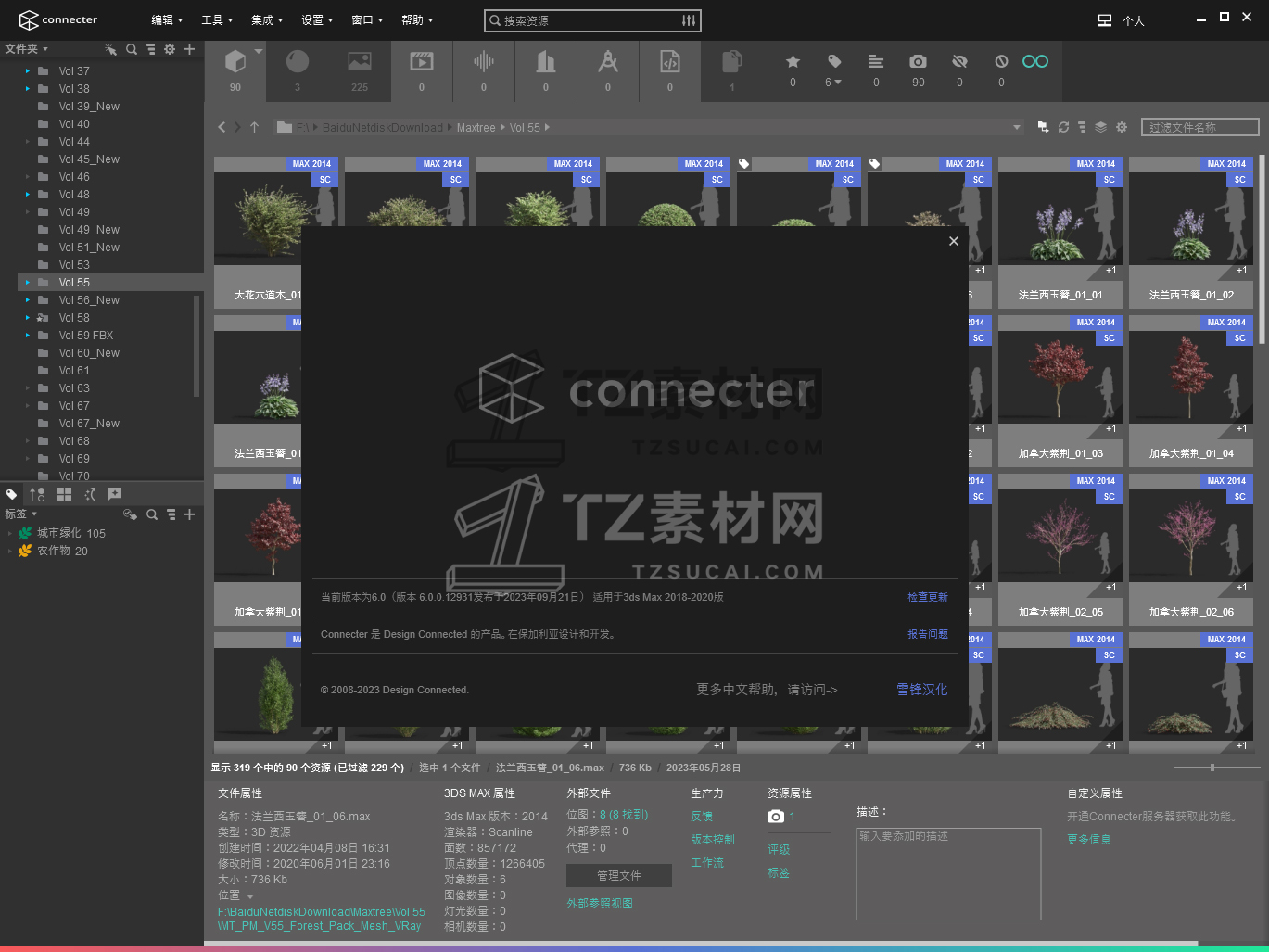Expand the 城市绿化 tag group
This screenshot has width=1269, height=952.
click(x=10, y=534)
